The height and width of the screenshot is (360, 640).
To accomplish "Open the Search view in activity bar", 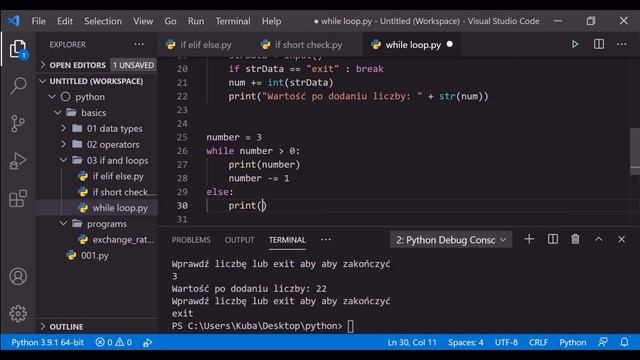I will 18,86.
